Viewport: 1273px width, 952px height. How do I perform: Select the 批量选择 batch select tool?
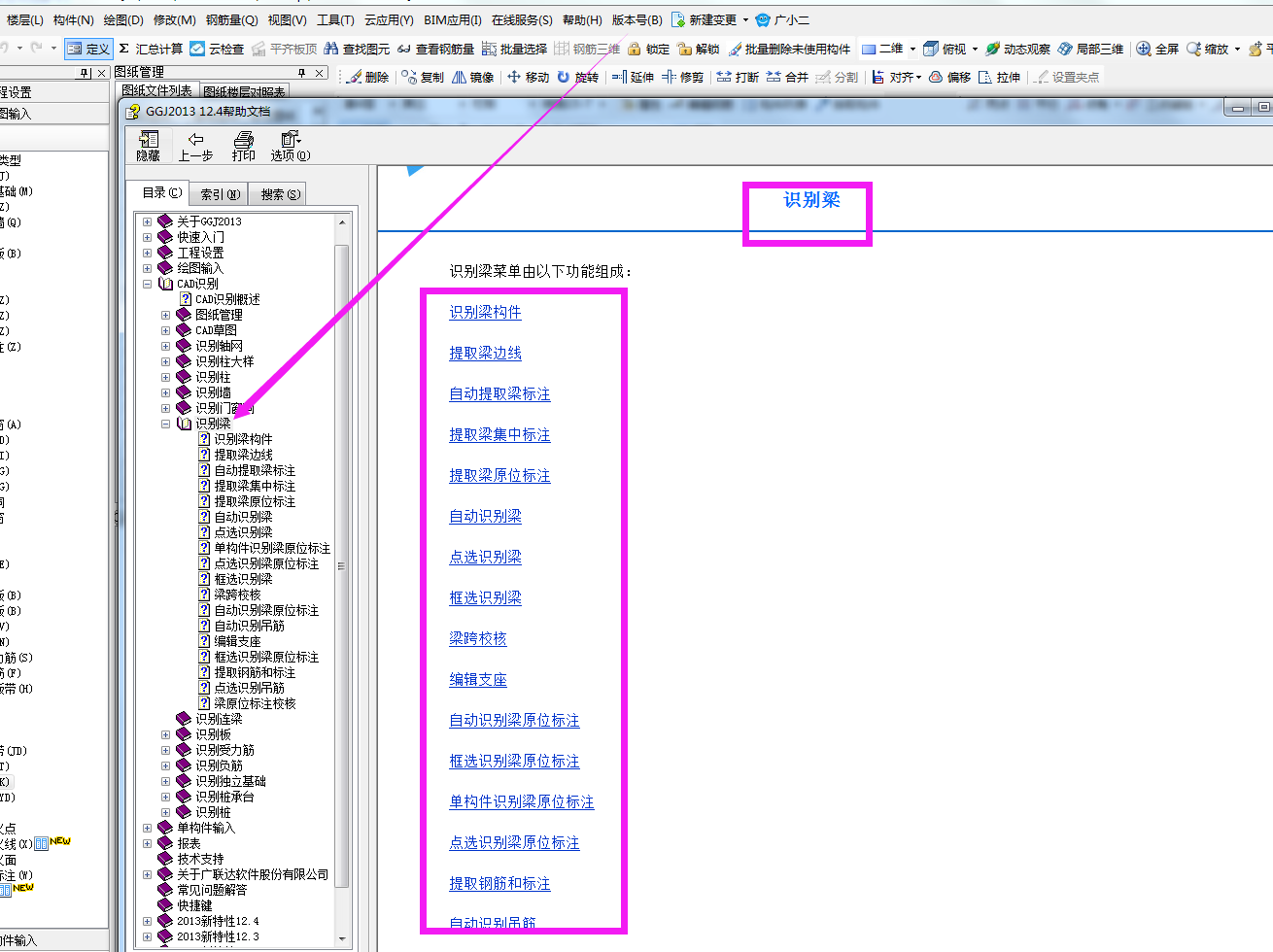pos(514,49)
